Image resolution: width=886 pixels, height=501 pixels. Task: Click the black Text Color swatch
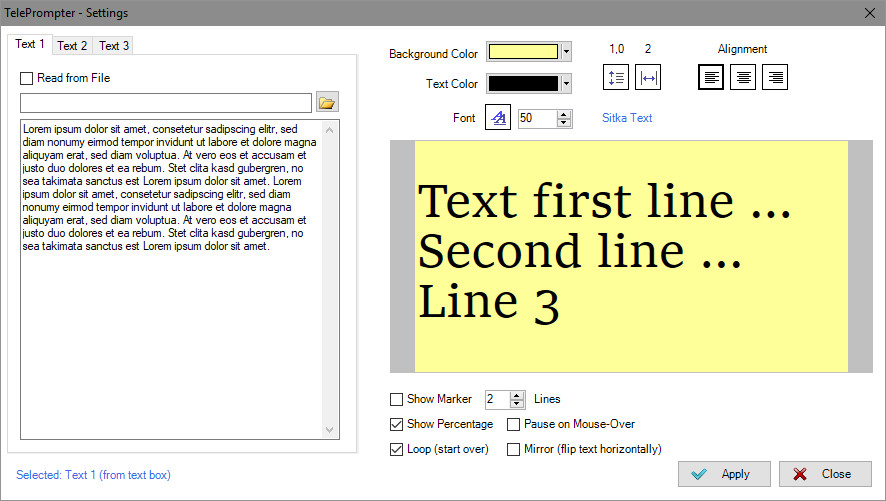[x=523, y=84]
